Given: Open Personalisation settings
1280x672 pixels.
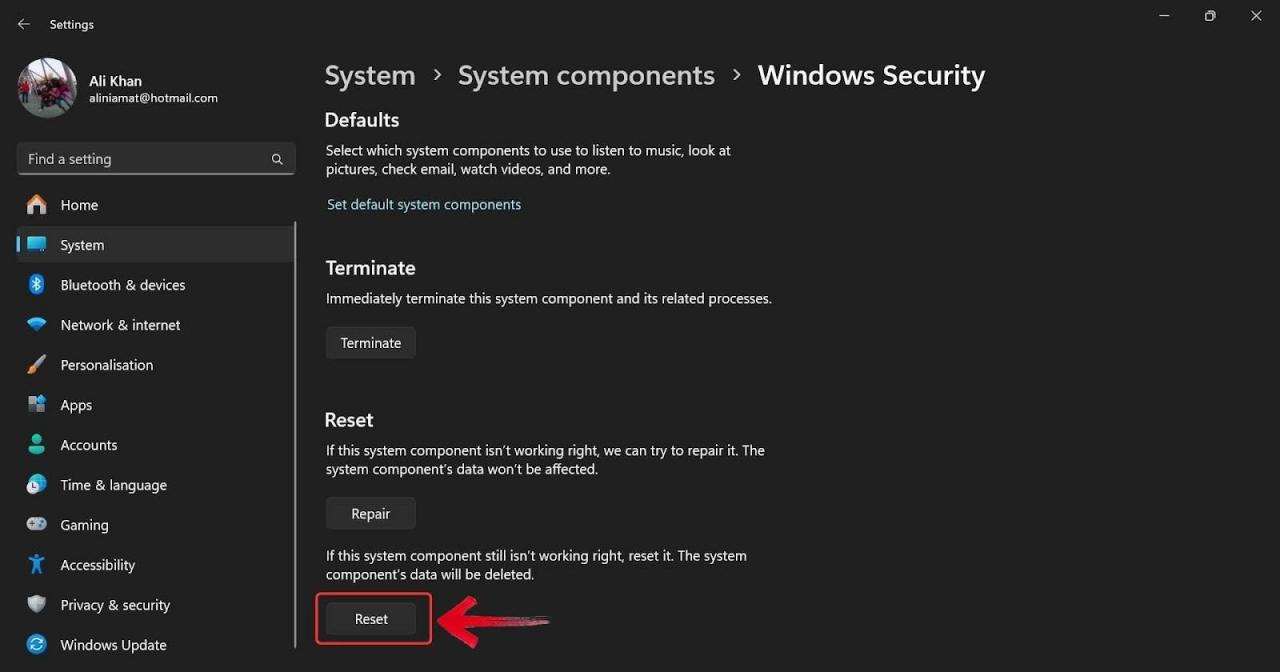Looking at the screenshot, I should coord(107,365).
